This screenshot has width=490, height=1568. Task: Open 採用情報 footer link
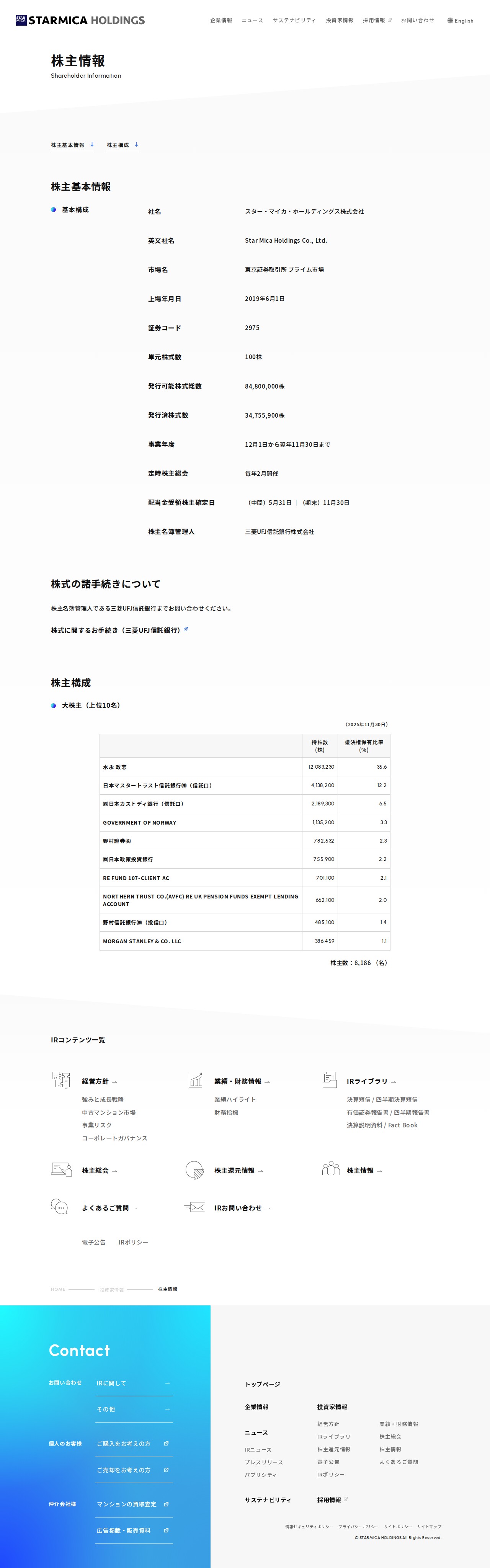coord(332,1500)
